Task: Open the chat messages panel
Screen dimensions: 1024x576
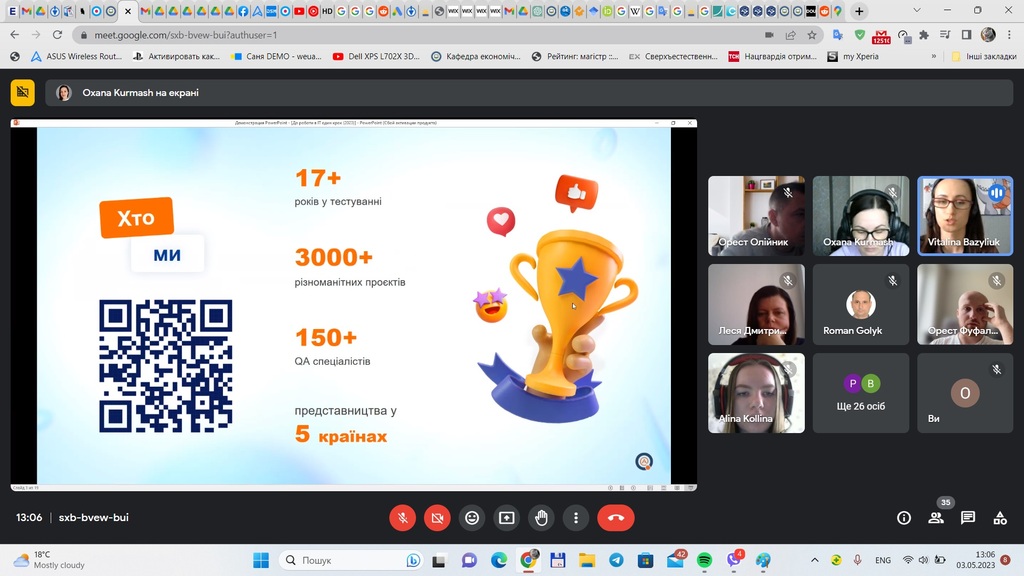Action: tap(968, 517)
